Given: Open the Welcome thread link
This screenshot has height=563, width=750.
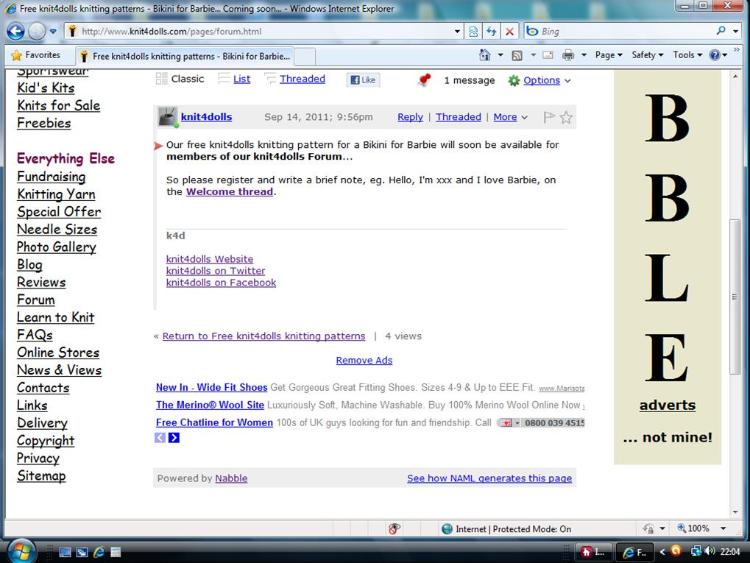Looking at the screenshot, I should pos(229,192).
